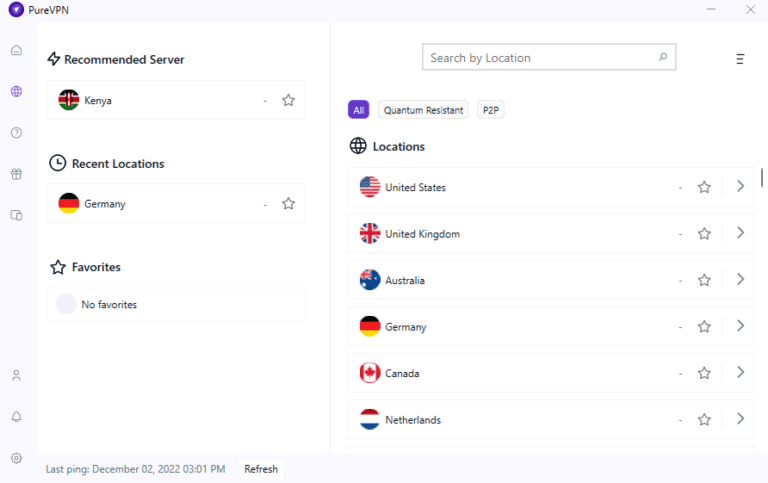Click the Search by Location field
The image size is (768, 483).
tap(540, 58)
